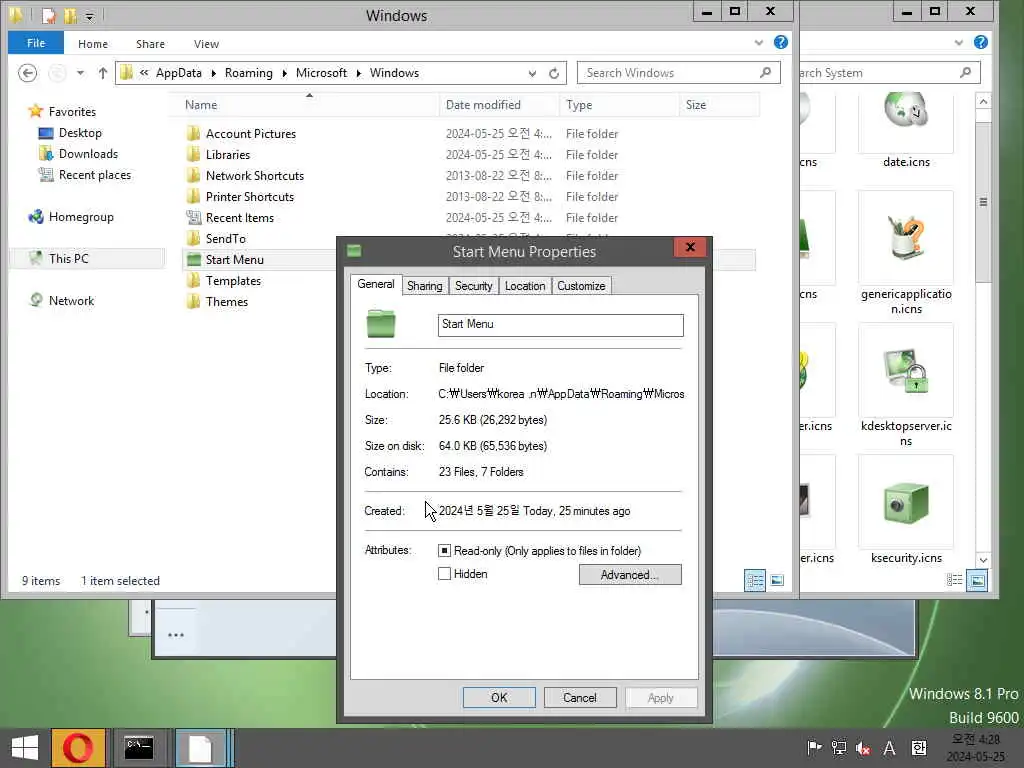1024x768 pixels.
Task: Expand breadcrumb arrow after Roaming
Action: click(x=284, y=73)
